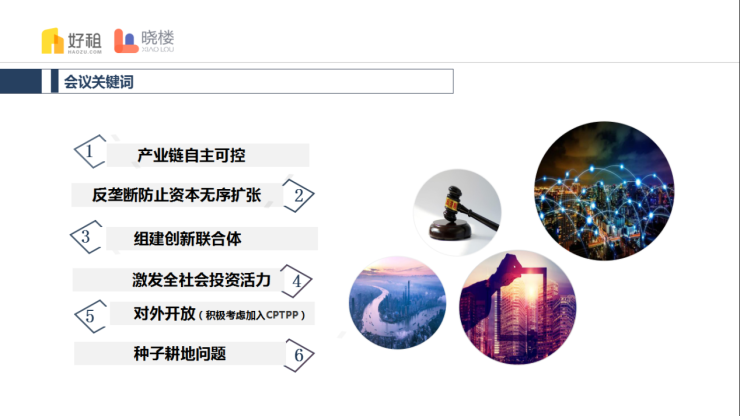The height and width of the screenshot is (416, 740).
Task: Select the number 4 diamond marker
Action: pos(296,281)
